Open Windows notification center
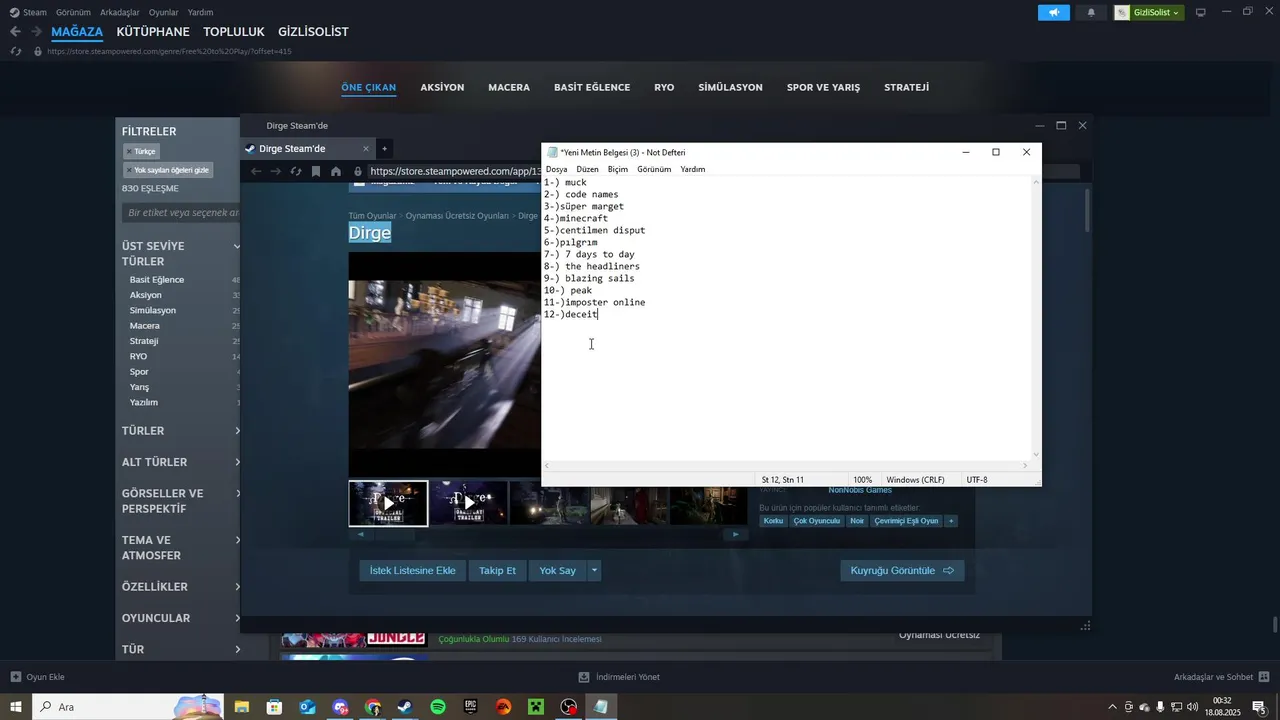 (1259, 707)
